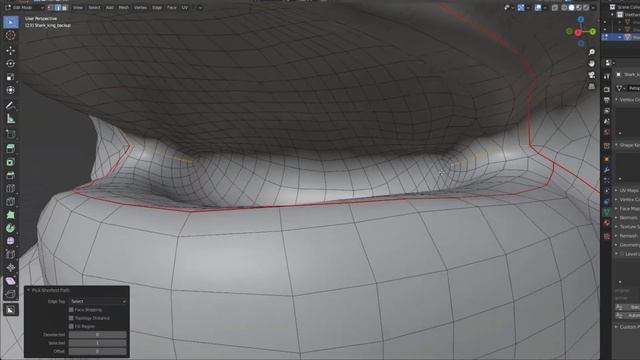
Task: Select the Annotate pencil tool
Action: (x=11, y=105)
